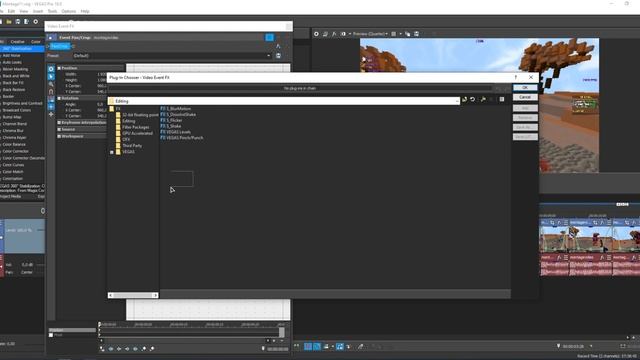The height and width of the screenshot is (360, 640).
Task: Click the Views icon in Plug-In Chooser
Action: coord(502,99)
